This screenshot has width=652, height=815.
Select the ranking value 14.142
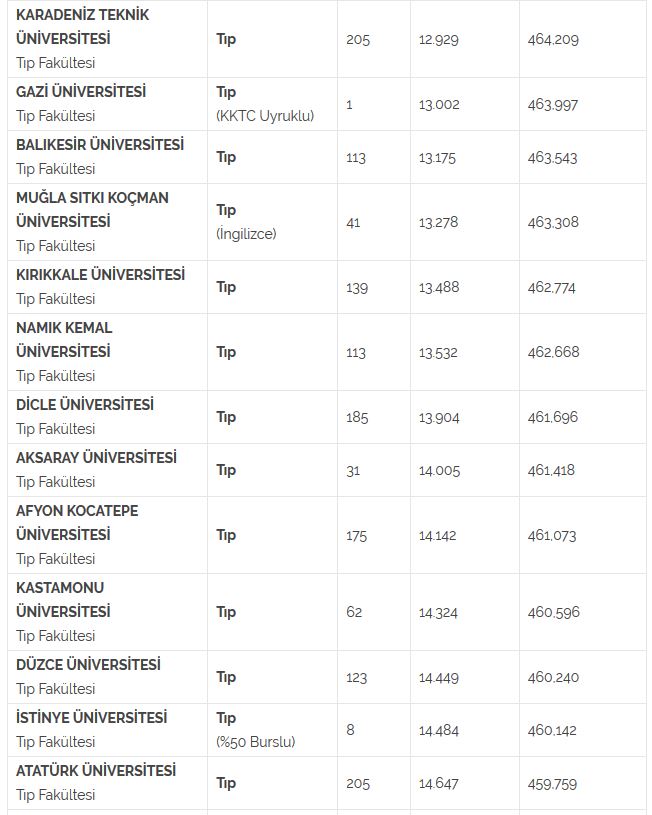437,535
